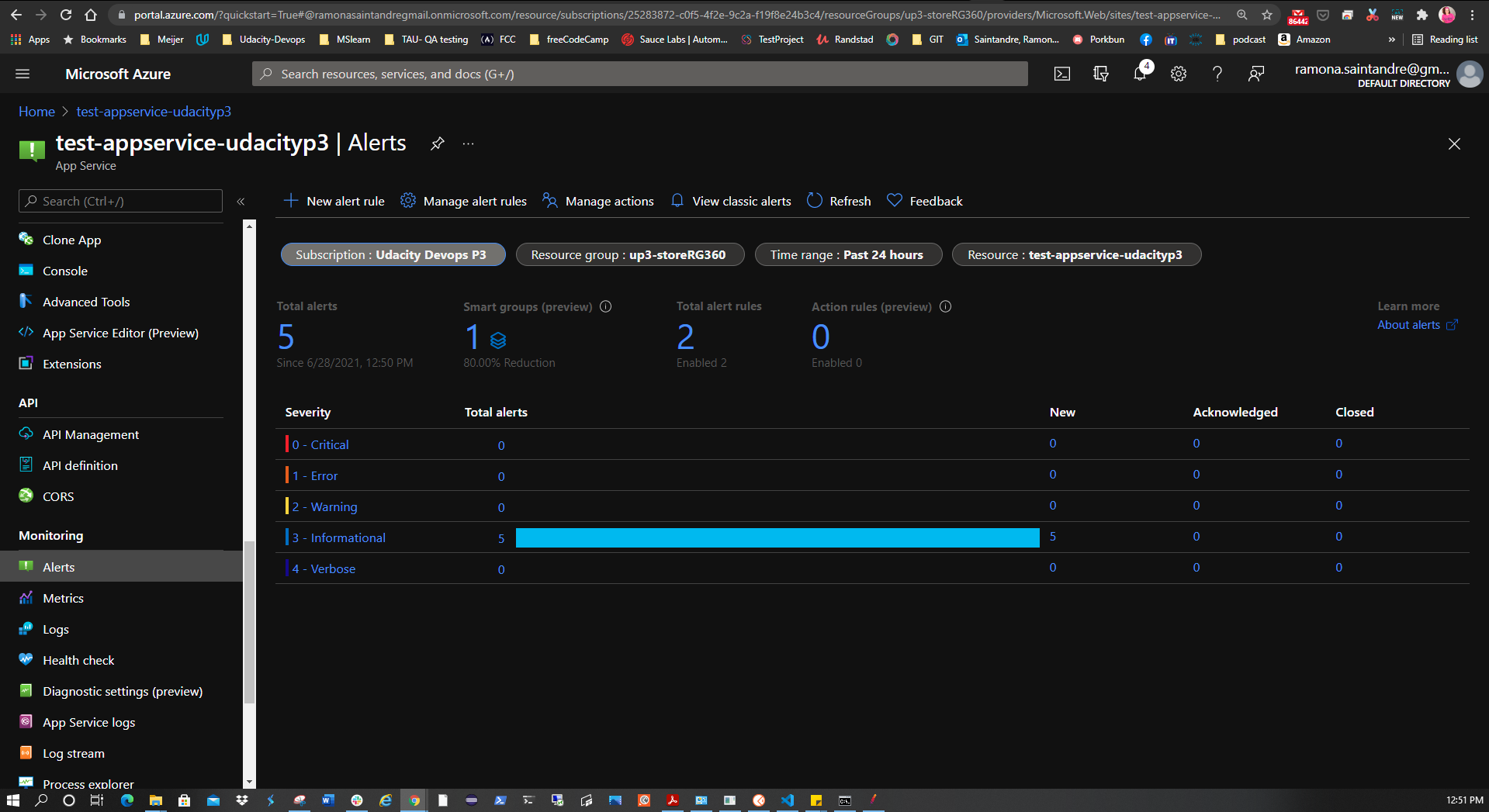Open Chrome from the taskbar

pyautogui.click(x=414, y=800)
